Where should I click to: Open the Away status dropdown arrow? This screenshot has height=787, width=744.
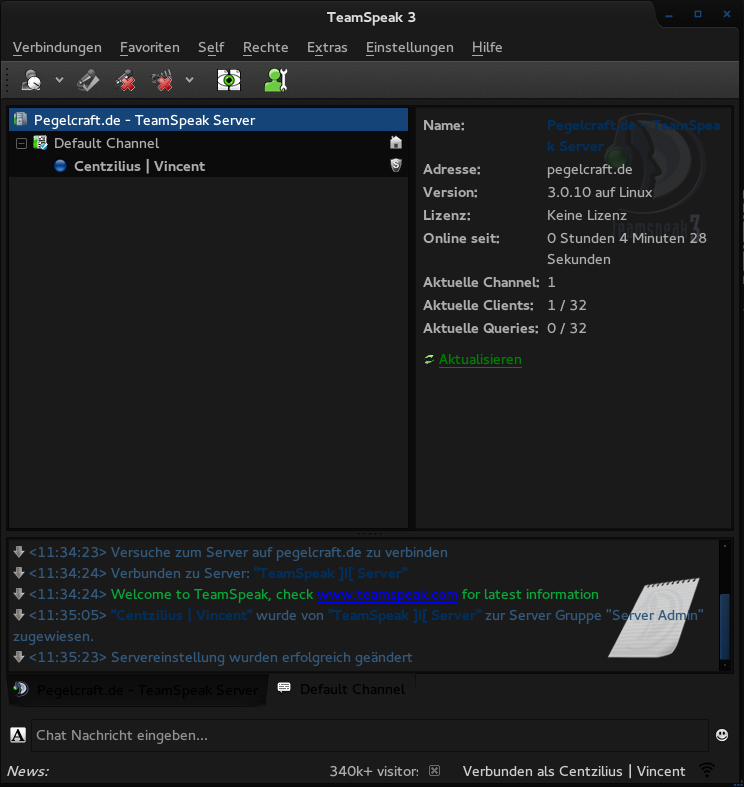coord(59,80)
